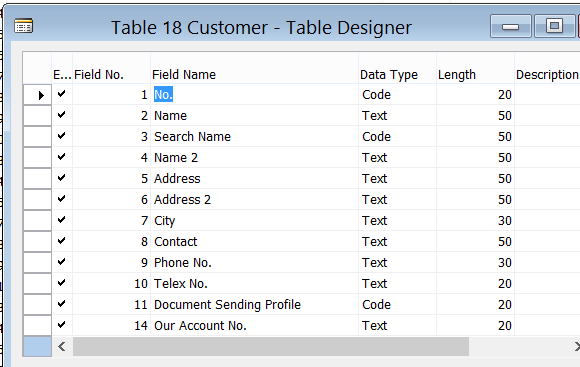
Task: Select the row header for Telex No.
Action: (x=37, y=283)
